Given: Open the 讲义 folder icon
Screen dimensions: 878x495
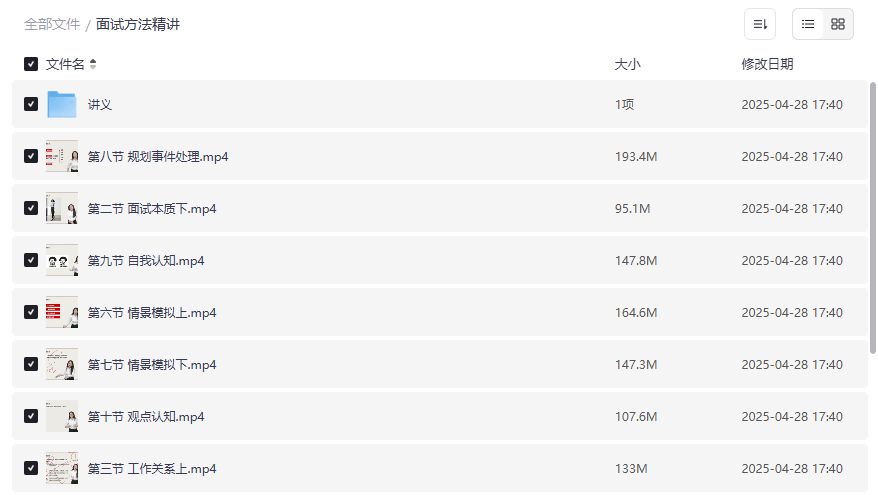Looking at the screenshot, I should [62, 105].
